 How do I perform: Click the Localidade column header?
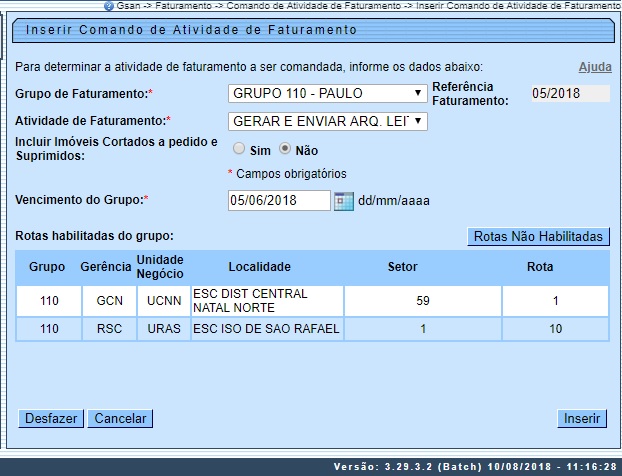point(259,267)
